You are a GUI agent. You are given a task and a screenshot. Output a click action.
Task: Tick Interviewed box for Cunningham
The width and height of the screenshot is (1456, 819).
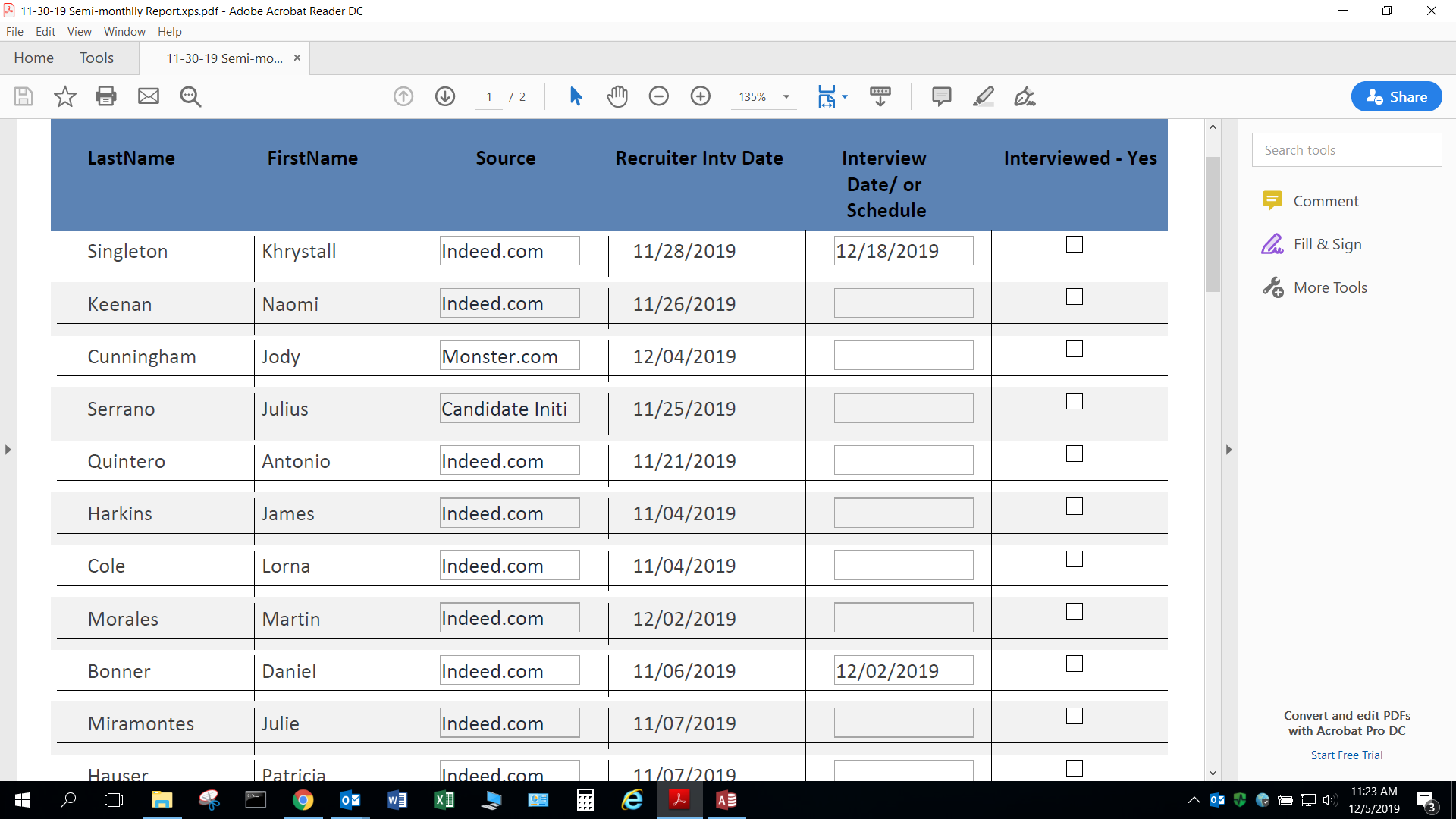point(1075,349)
